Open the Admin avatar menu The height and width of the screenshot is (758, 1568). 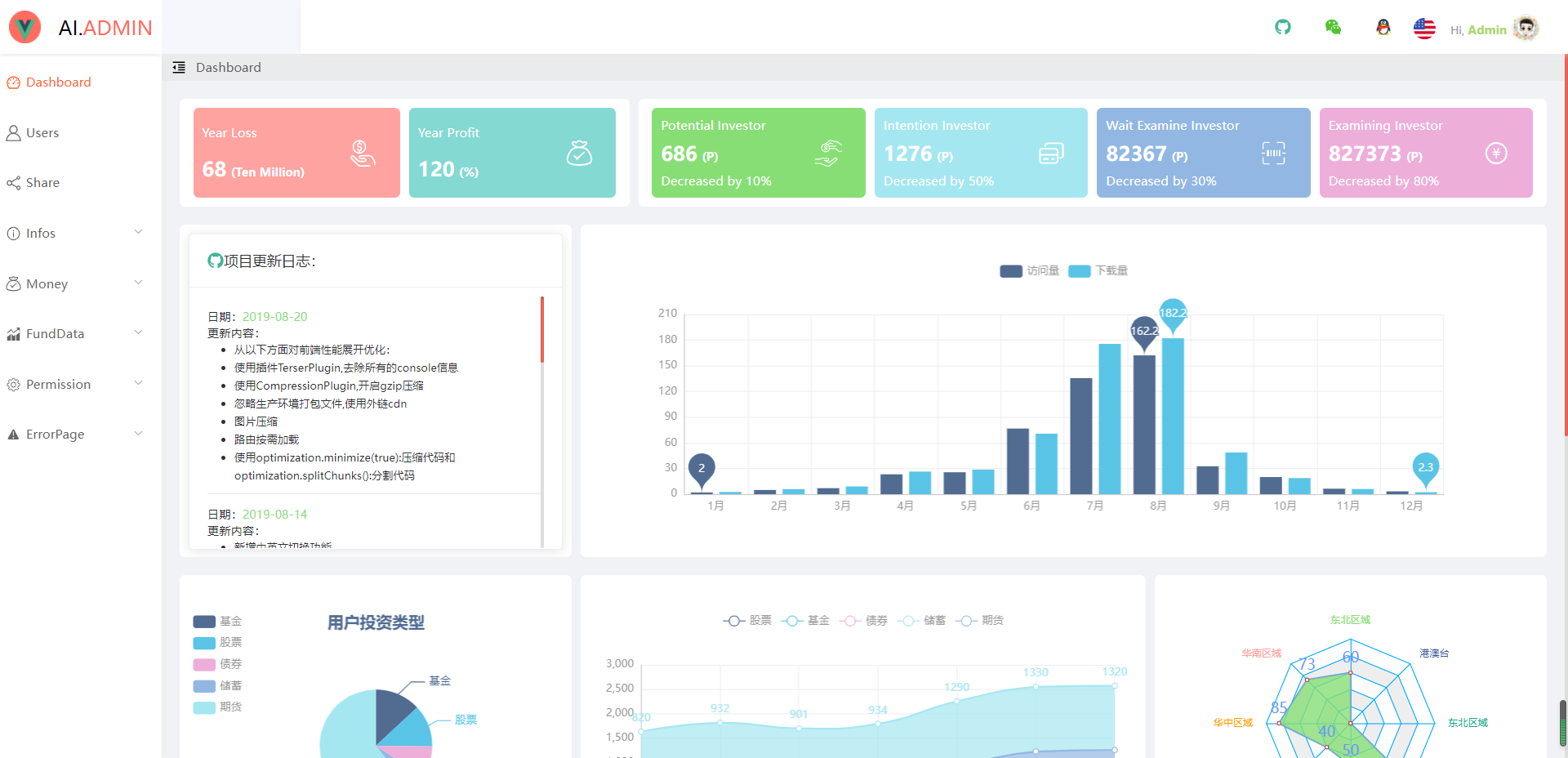(x=1526, y=29)
